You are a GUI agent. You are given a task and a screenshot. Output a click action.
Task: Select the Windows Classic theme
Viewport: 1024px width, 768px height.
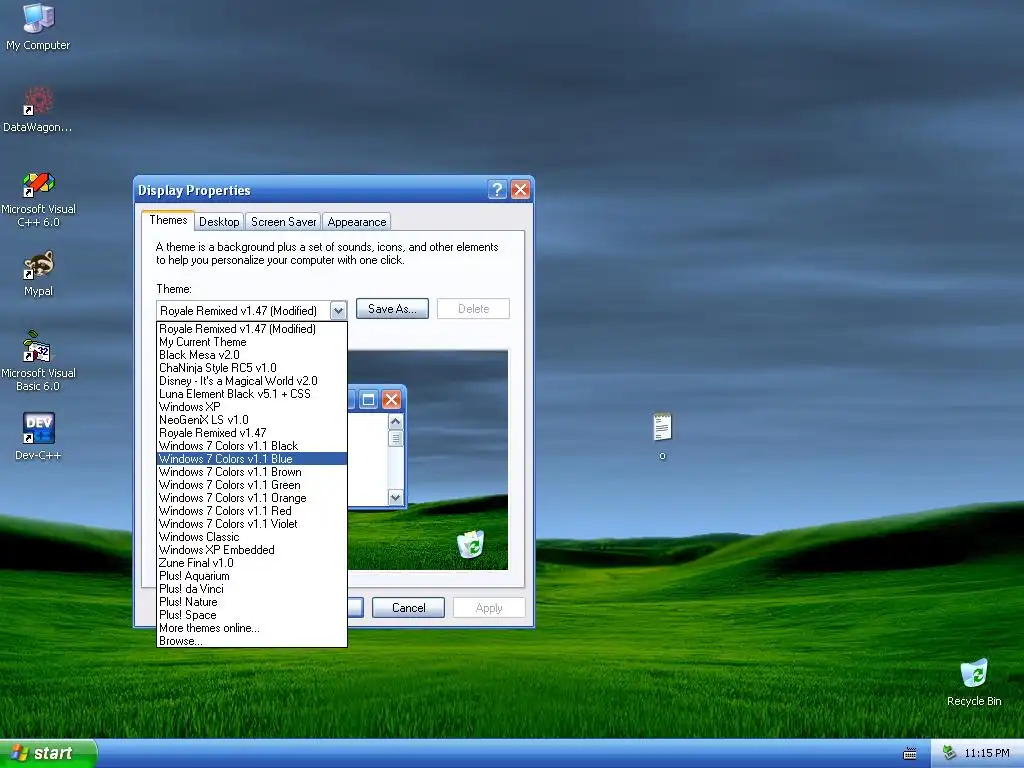(251, 537)
